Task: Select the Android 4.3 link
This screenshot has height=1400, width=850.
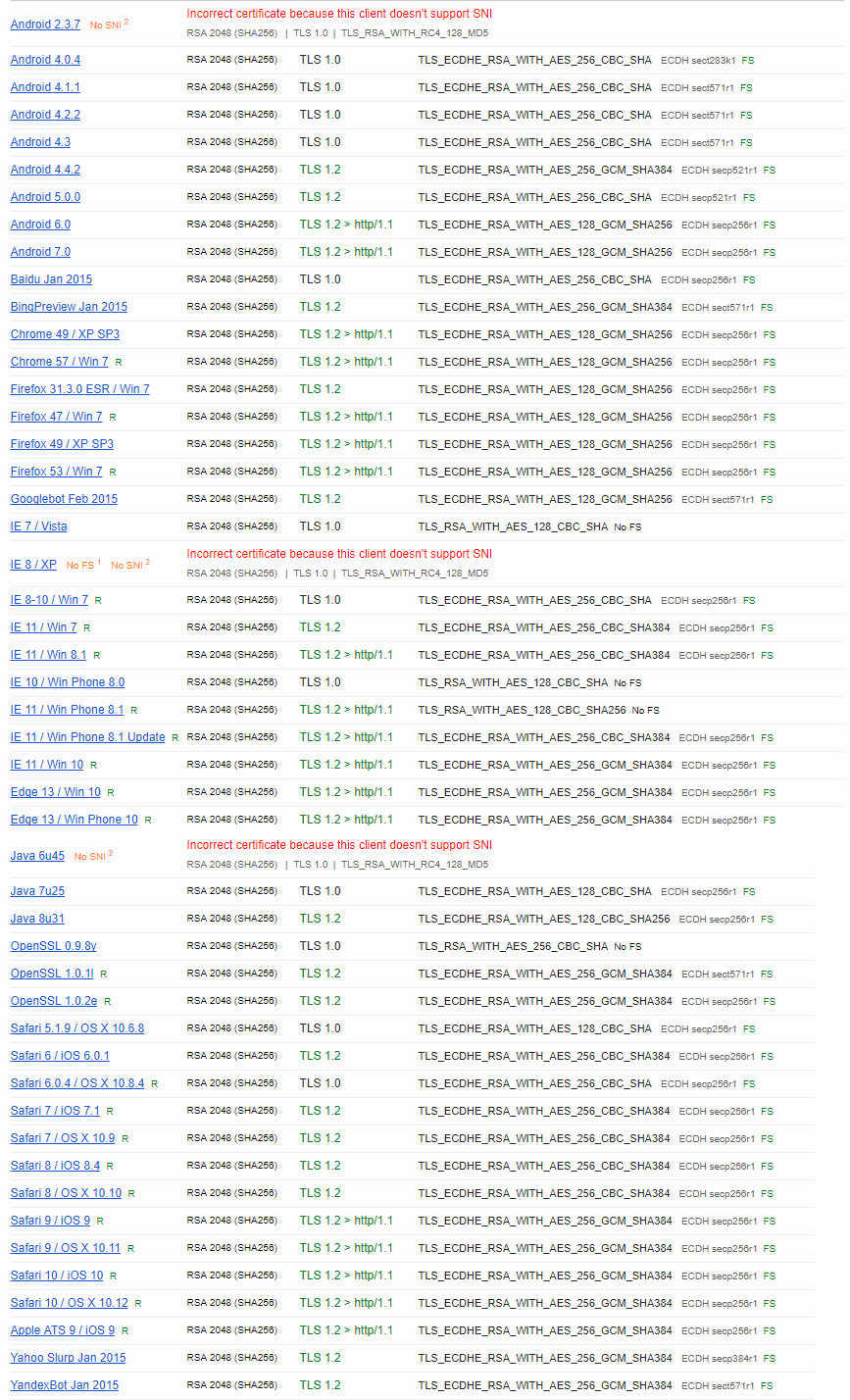Action: pos(40,142)
